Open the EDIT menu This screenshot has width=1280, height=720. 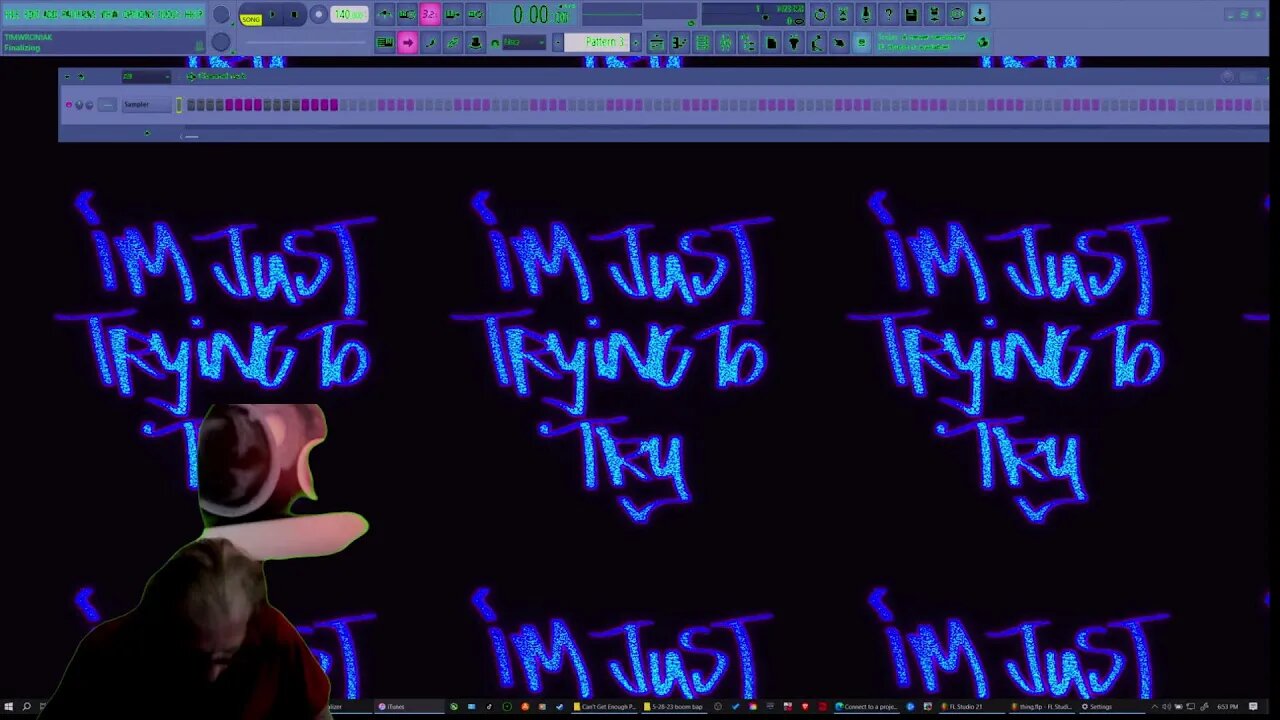[32, 14]
